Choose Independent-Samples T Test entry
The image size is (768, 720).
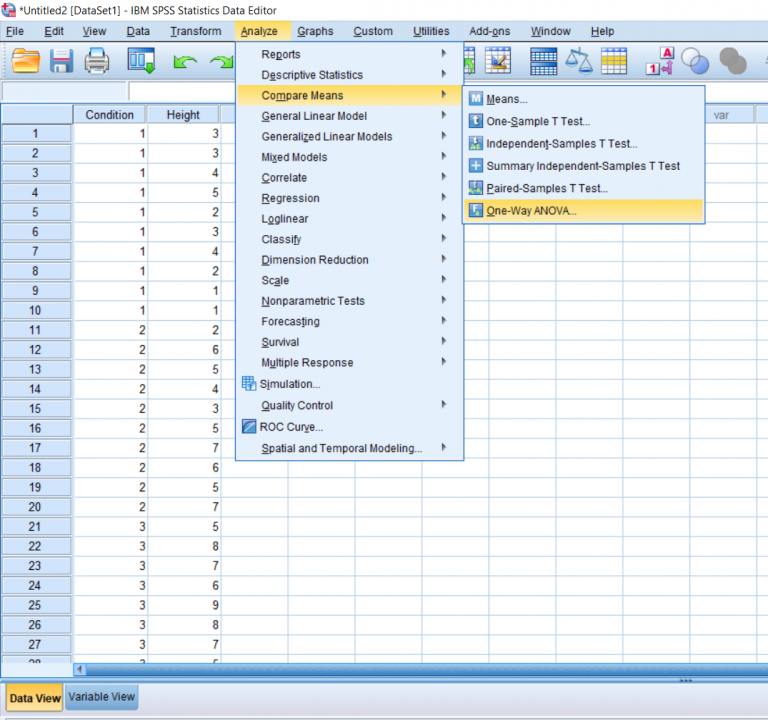coord(583,144)
